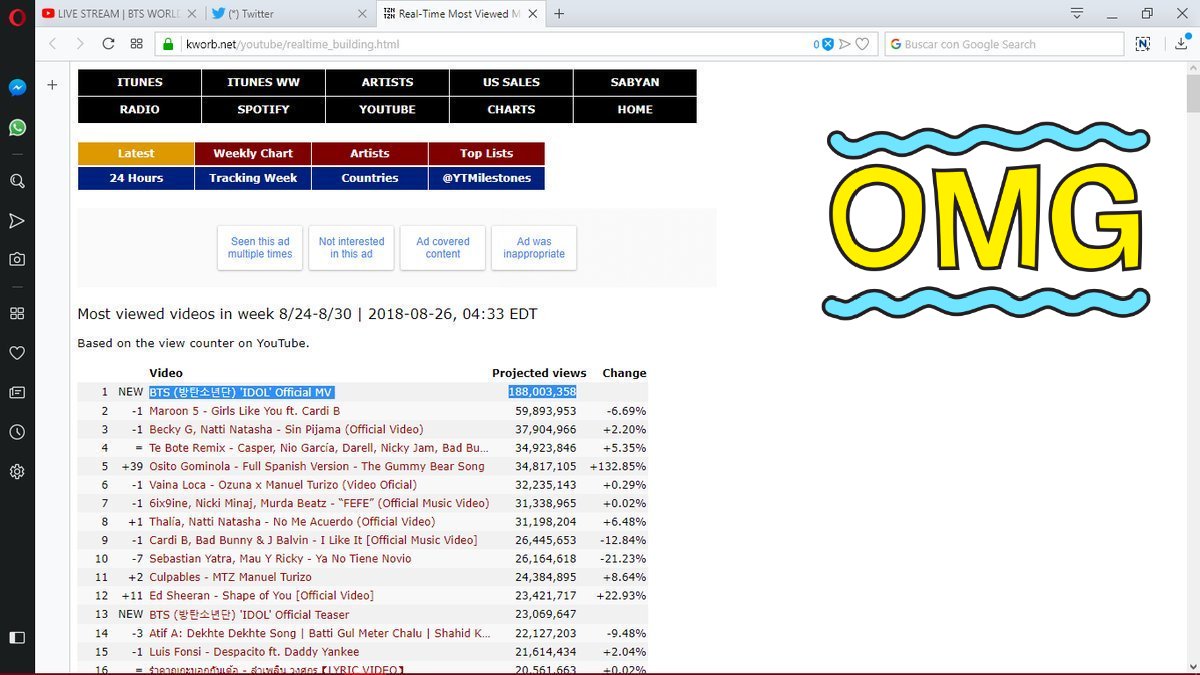Image resolution: width=1200 pixels, height=675 pixels.
Task: Choose 'Ad was inappropriate' feedback
Action: (x=534, y=248)
